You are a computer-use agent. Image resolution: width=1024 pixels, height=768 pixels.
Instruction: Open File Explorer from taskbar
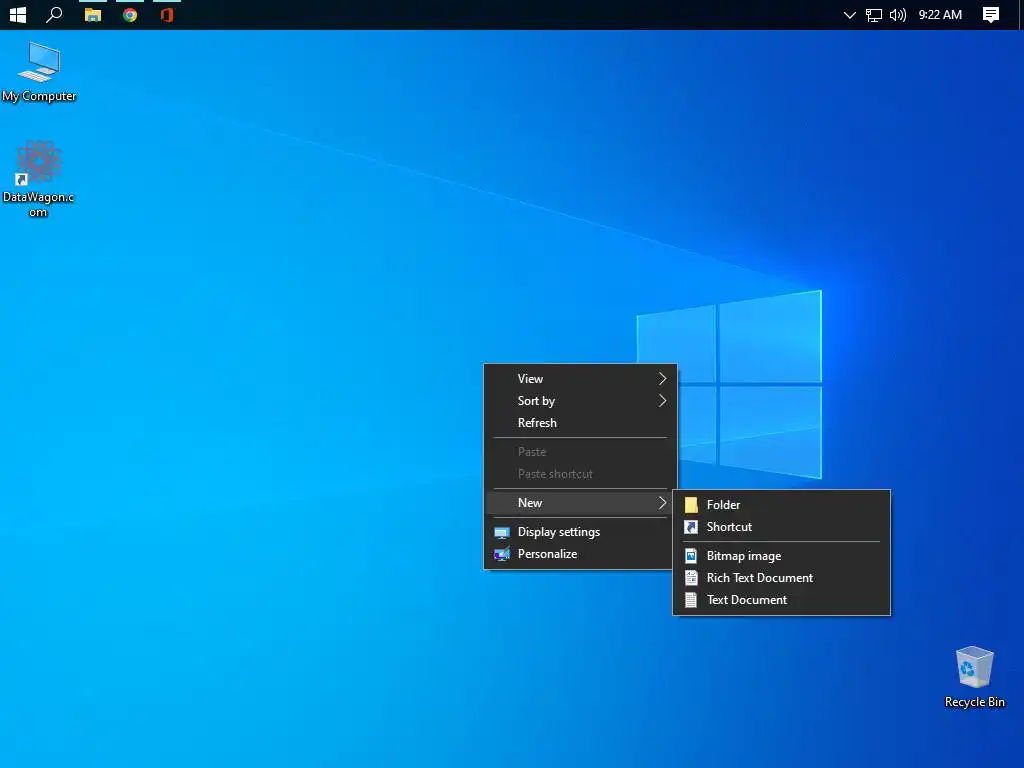[93, 14]
